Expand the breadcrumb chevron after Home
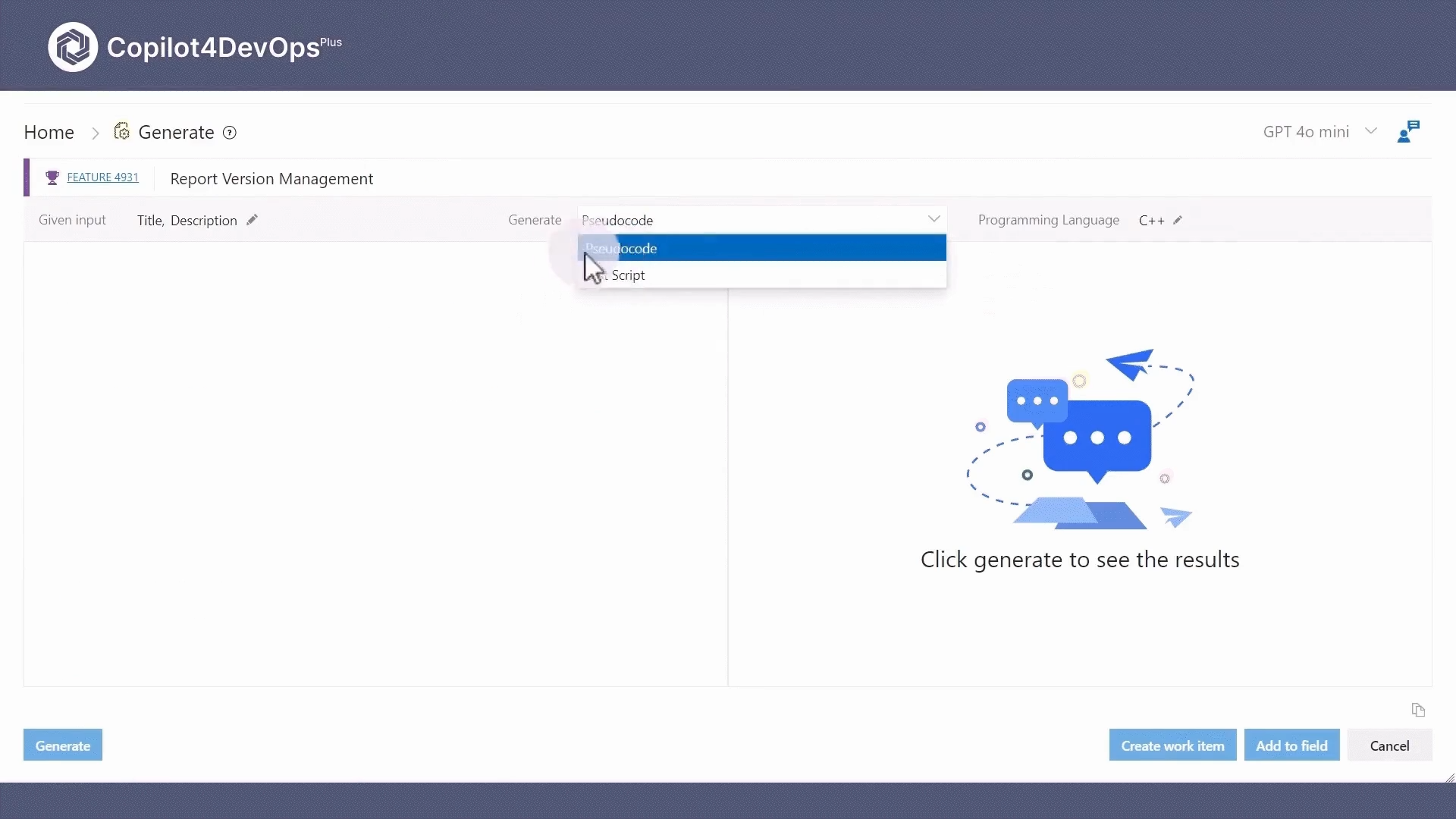 coord(95,132)
